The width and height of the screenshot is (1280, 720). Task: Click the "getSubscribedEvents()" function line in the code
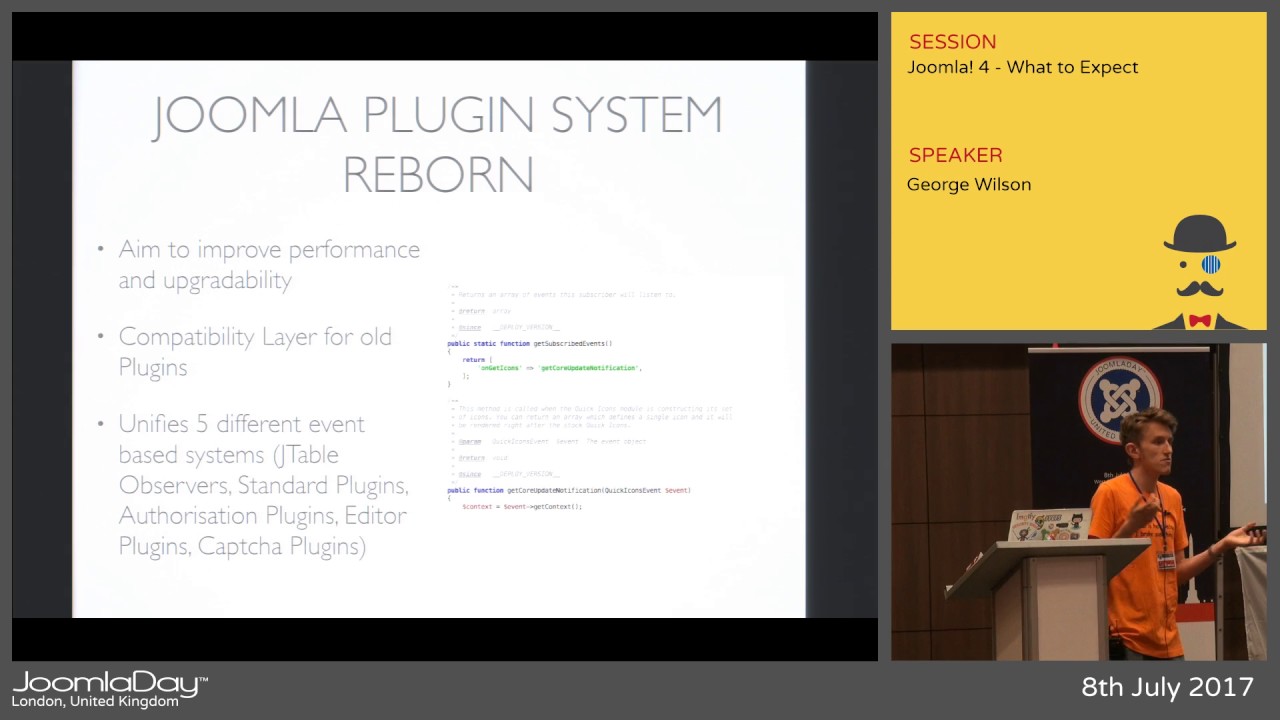tap(530, 343)
